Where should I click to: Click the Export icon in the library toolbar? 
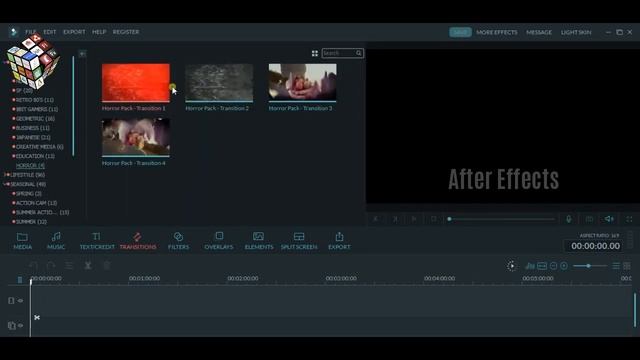339,241
